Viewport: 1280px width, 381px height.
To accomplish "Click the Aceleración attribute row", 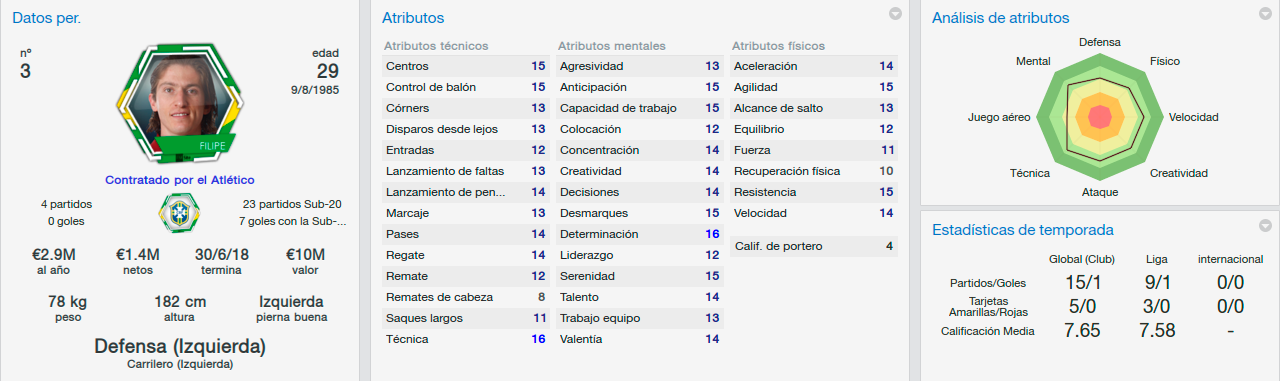I will point(814,66).
